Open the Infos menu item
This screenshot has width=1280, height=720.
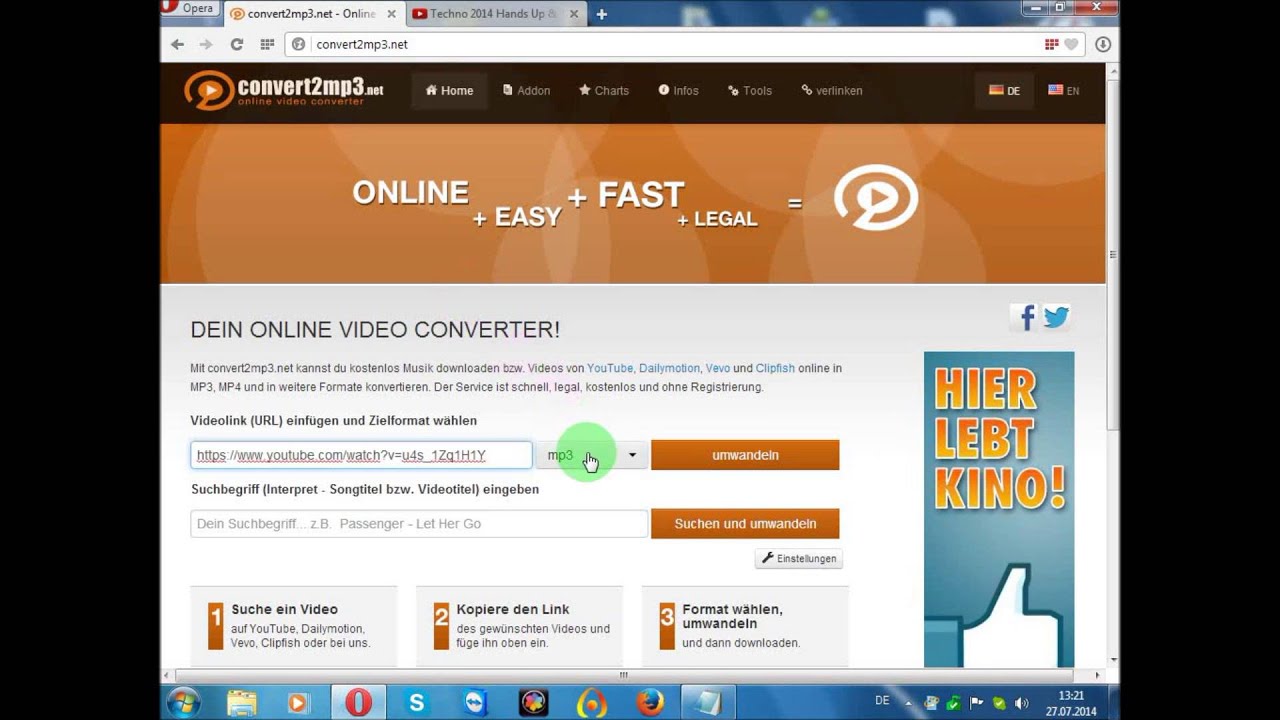(x=678, y=90)
